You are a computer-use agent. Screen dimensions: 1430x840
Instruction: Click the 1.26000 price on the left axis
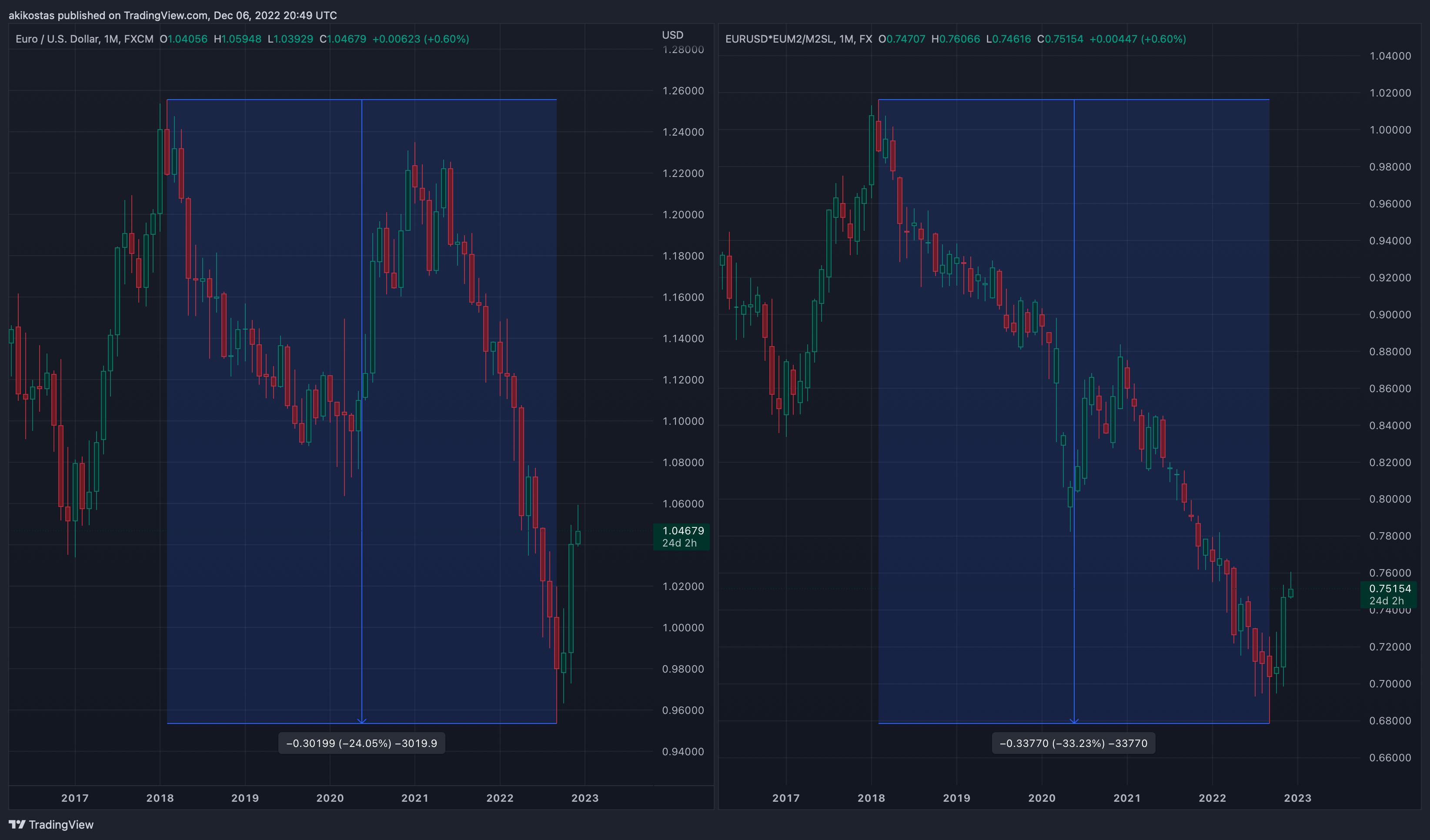click(683, 91)
